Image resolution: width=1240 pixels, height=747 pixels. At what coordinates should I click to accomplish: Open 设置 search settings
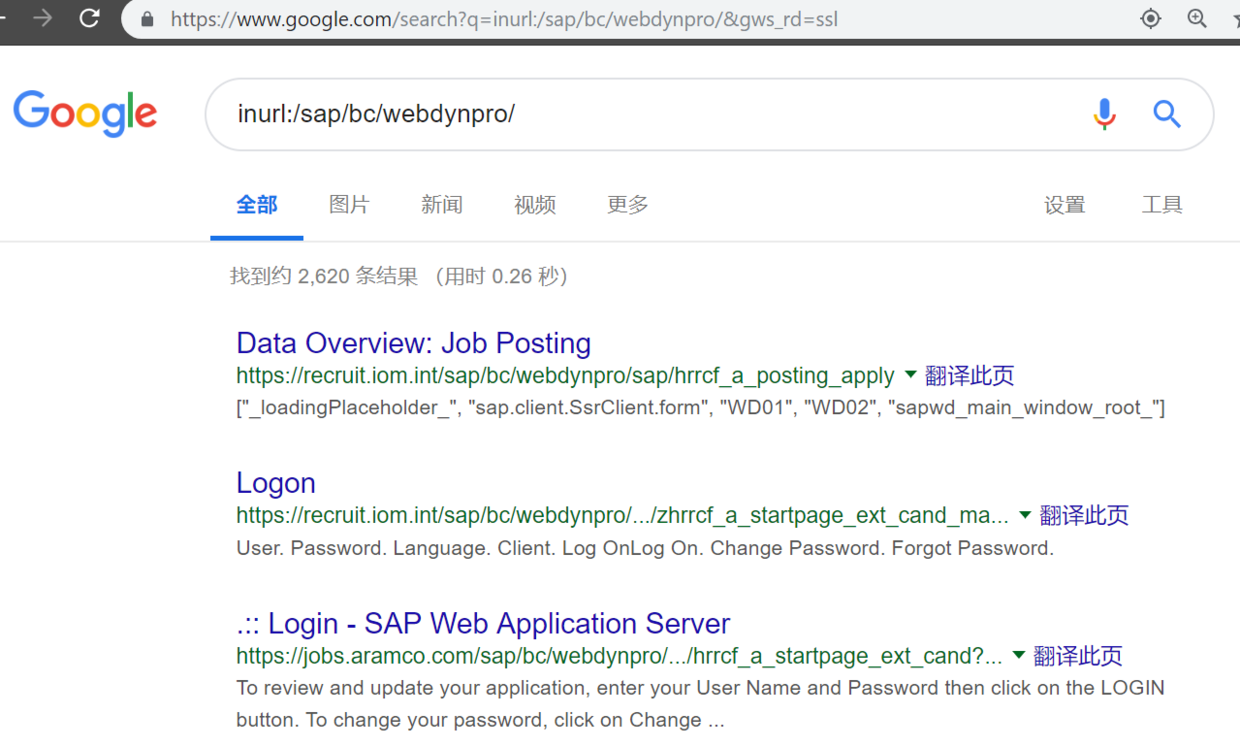[1065, 205]
